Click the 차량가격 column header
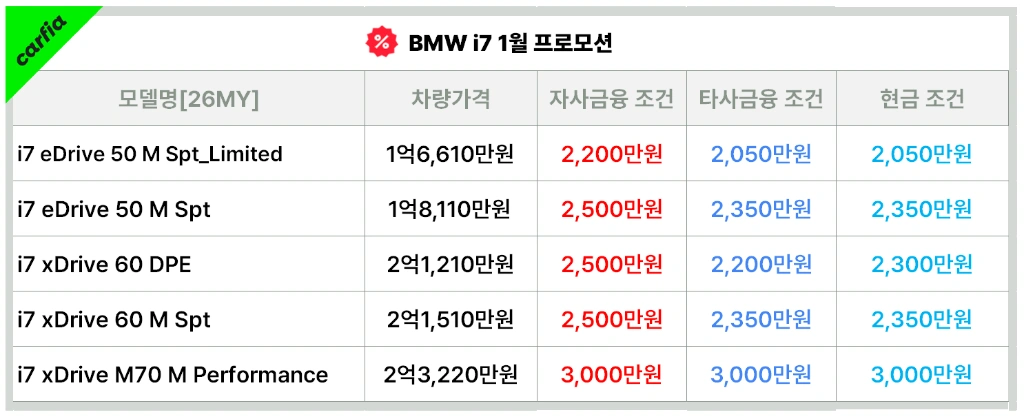Screen dimensions: 1024x416 click(x=451, y=99)
